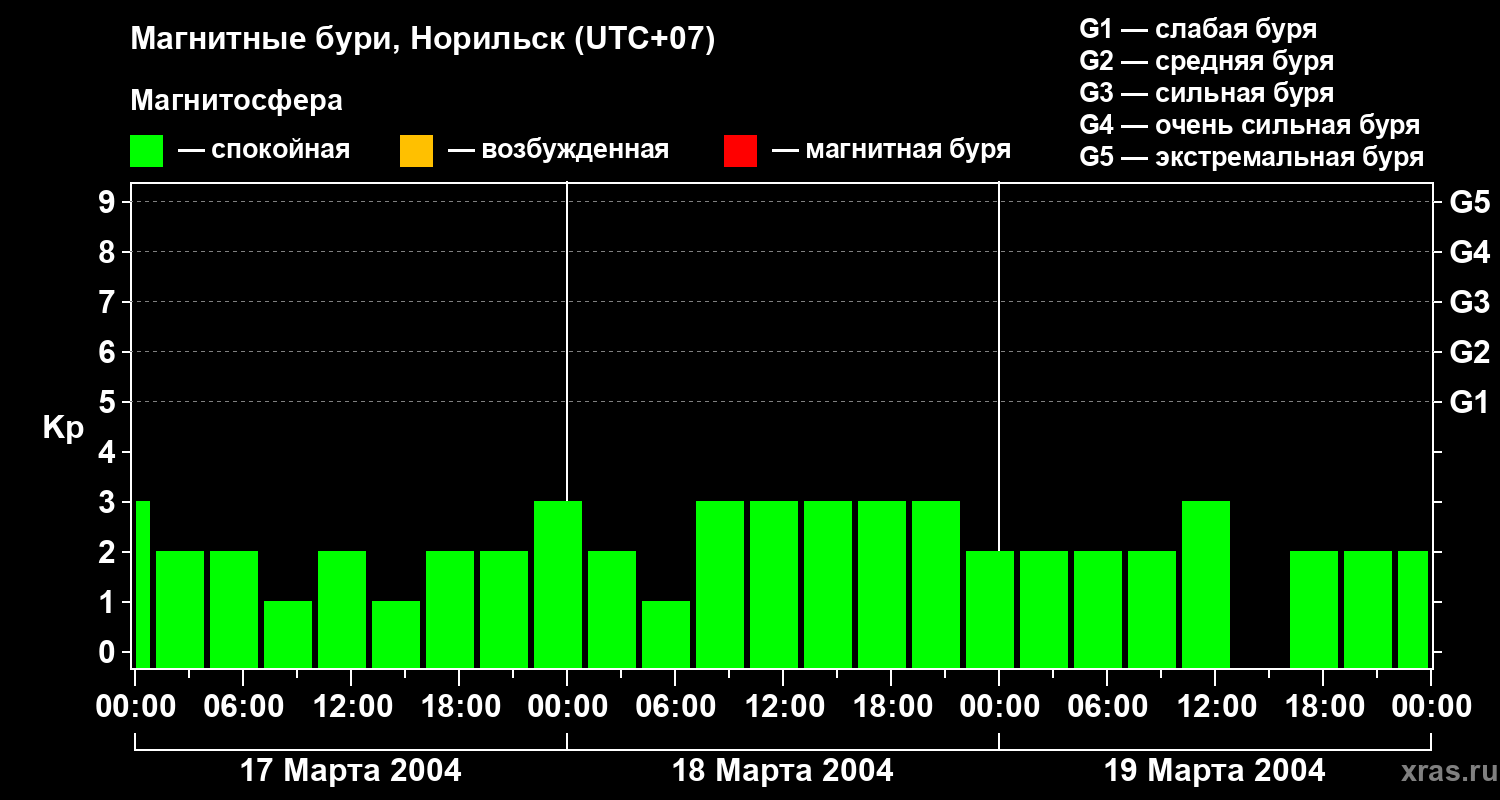Viewport: 1500px width, 800px height.
Task: Click the '— спокойная' legend label
Action: tap(264, 150)
